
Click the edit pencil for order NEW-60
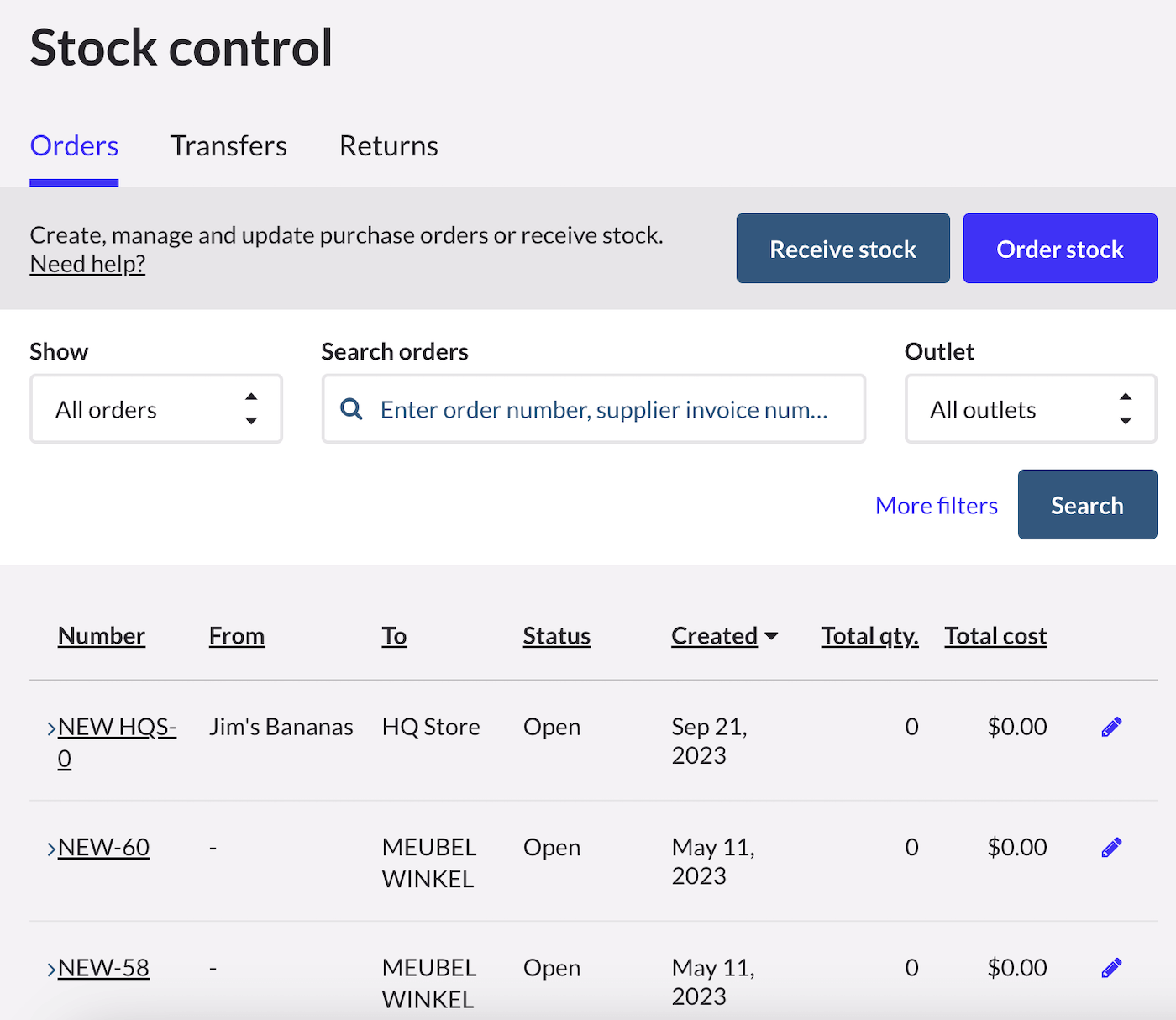click(x=1111, y=848)
